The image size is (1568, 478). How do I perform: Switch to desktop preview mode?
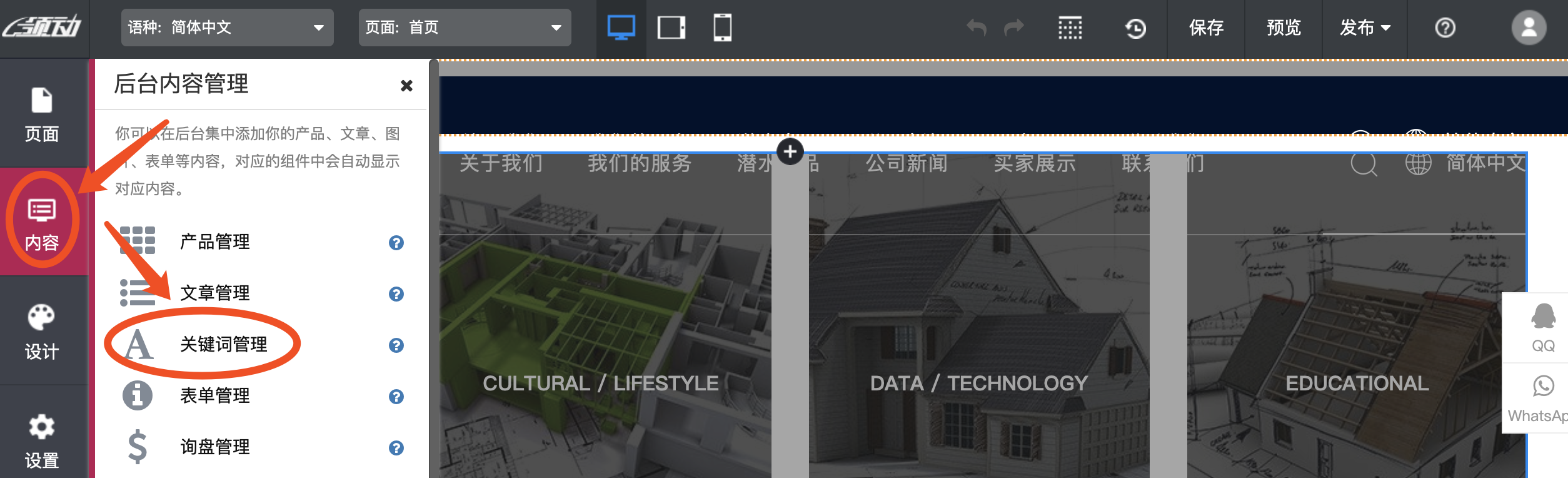coord(621,28)
